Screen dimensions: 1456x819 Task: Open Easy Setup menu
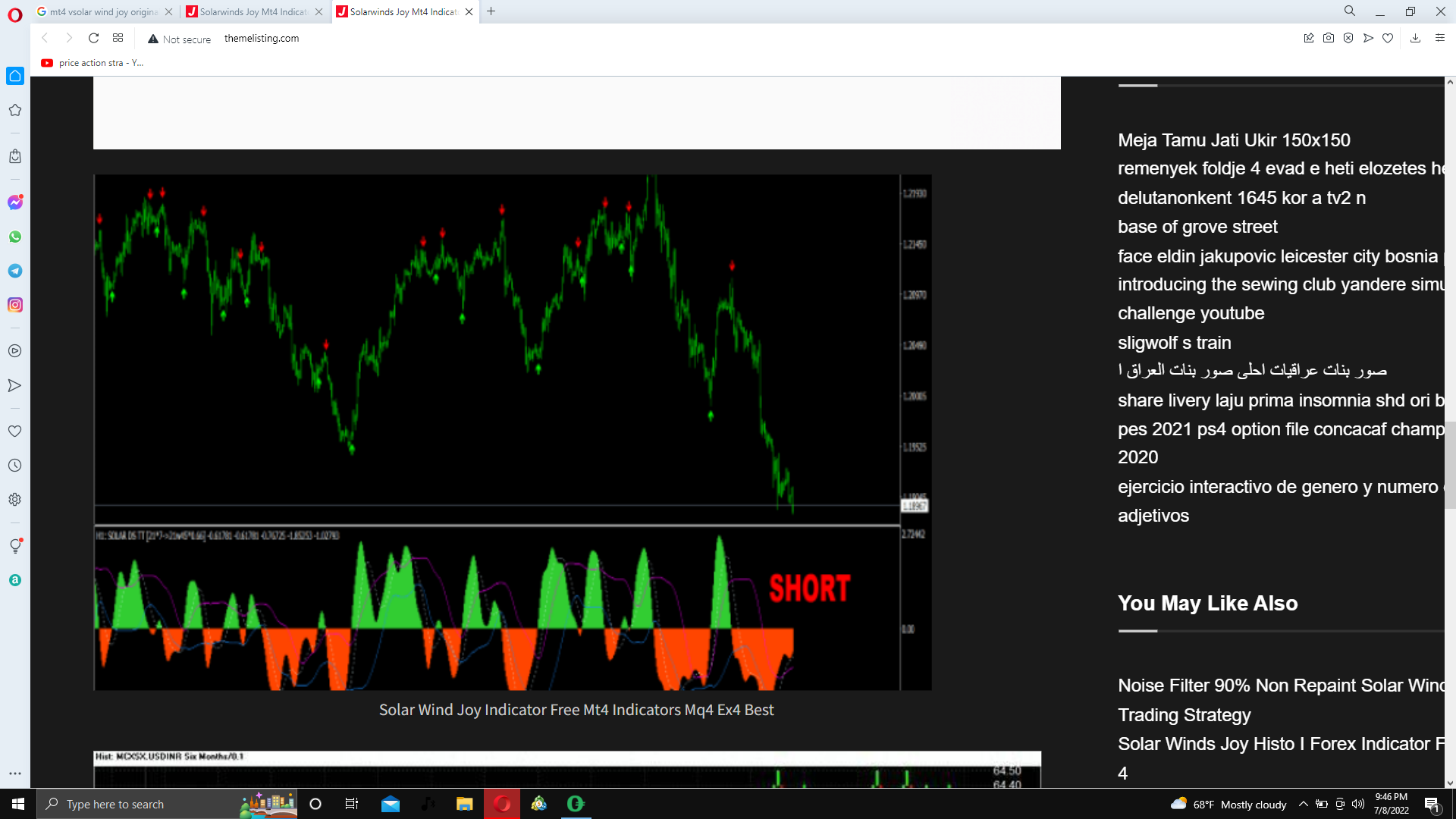pyautogui.click(x=1440, y=38)
